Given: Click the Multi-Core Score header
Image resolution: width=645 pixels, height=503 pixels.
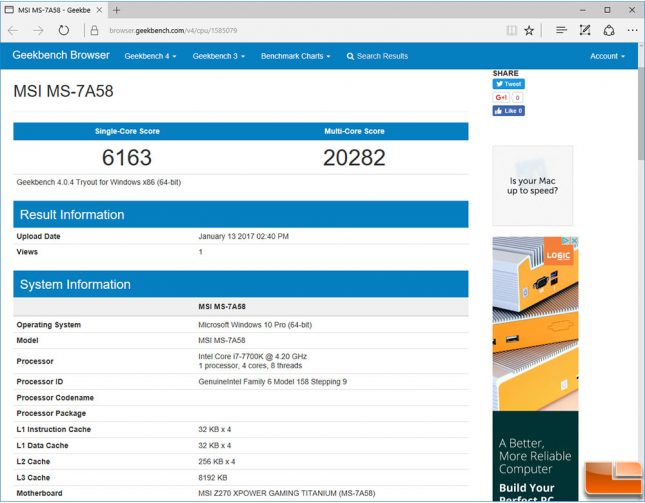Looking at the screenshot, I should click(x=354, y=131).
